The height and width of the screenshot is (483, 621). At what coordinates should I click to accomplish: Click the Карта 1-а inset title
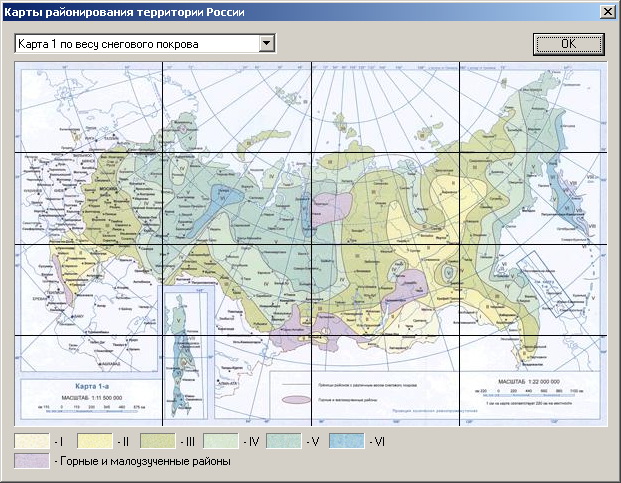point(92,386)
